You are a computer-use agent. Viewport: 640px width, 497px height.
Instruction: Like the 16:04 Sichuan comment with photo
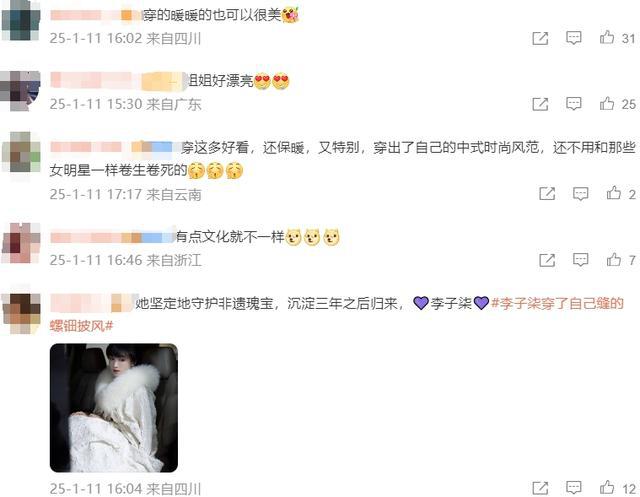point(607,487)
